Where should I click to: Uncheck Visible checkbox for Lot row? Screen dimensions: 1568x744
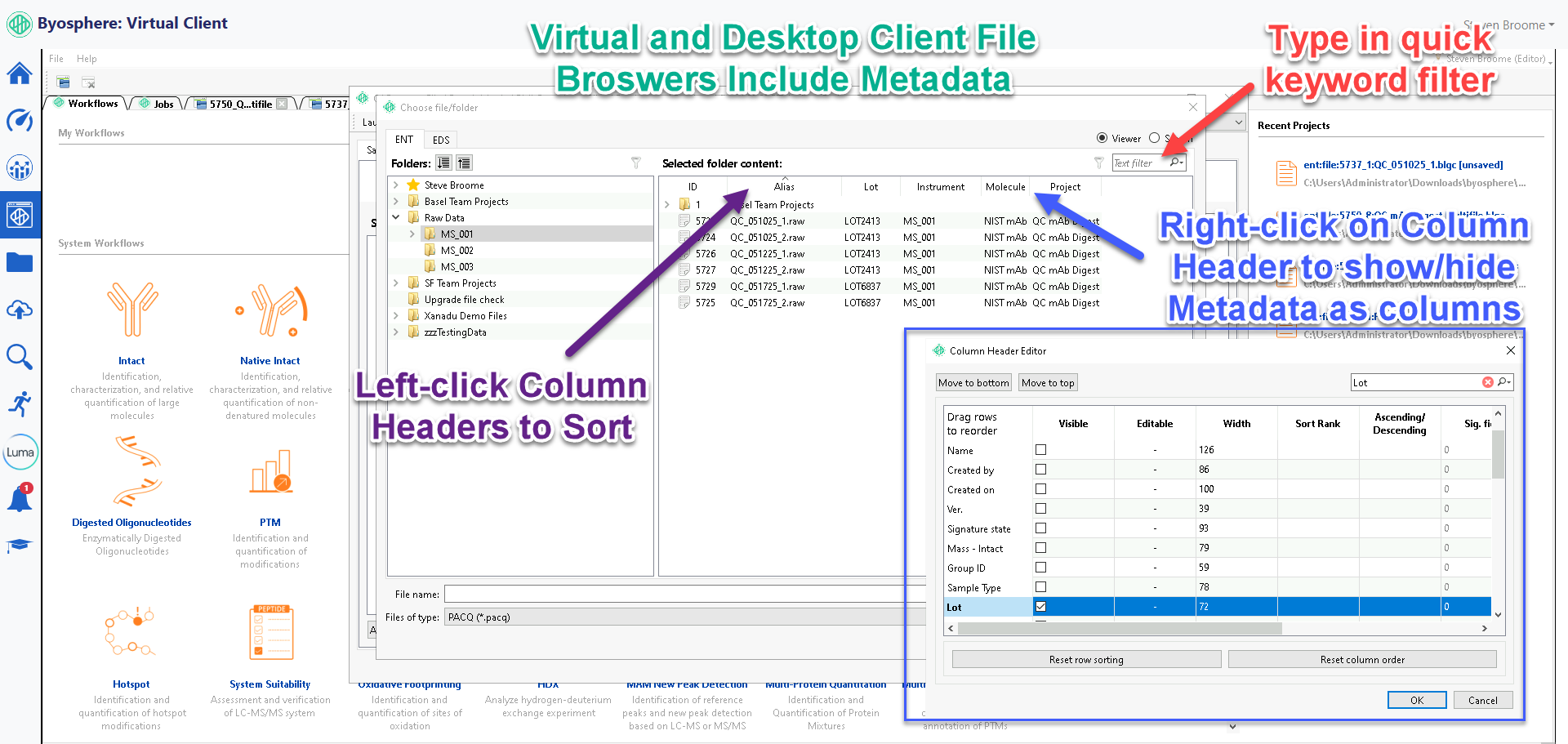[1040, 606]
